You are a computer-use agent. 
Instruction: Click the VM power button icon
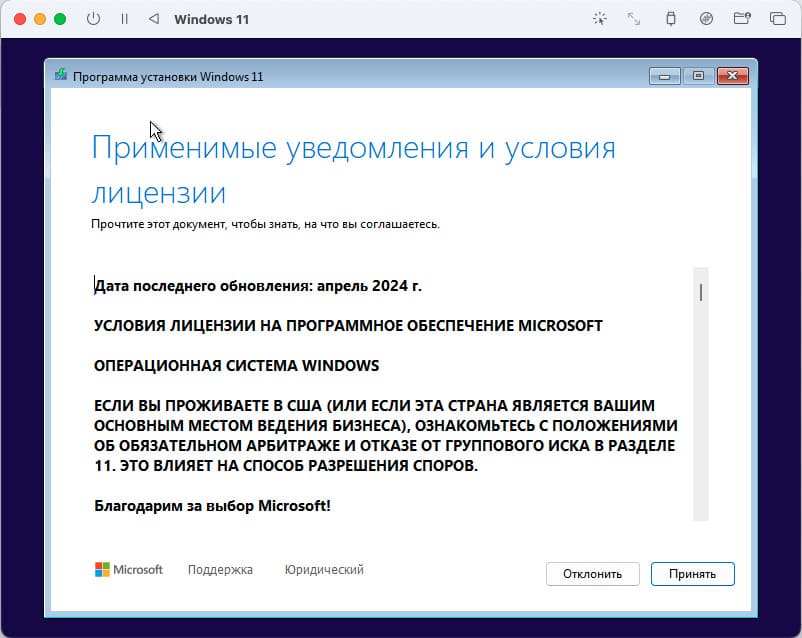(94, 19)
